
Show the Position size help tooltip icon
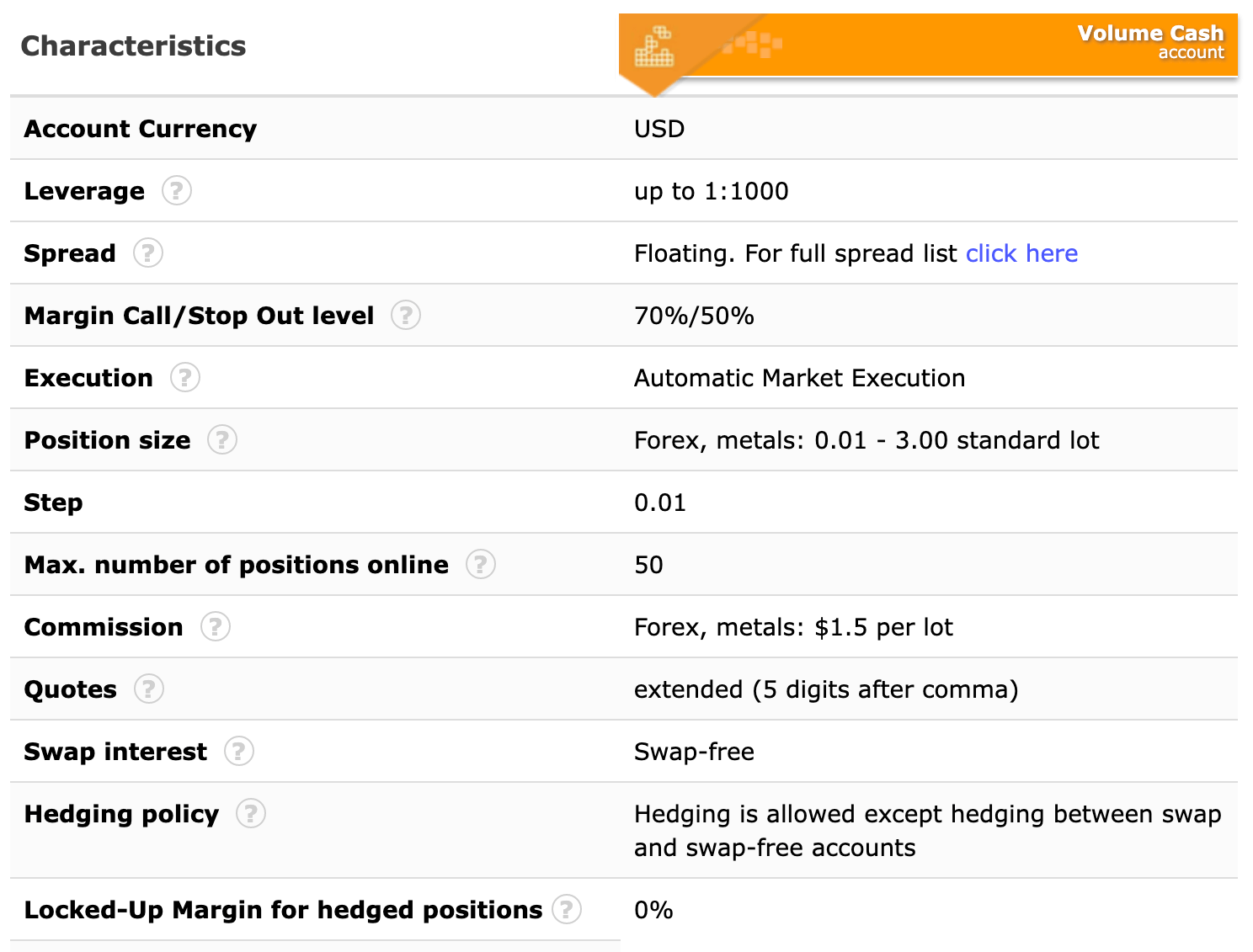coord(222,440)
